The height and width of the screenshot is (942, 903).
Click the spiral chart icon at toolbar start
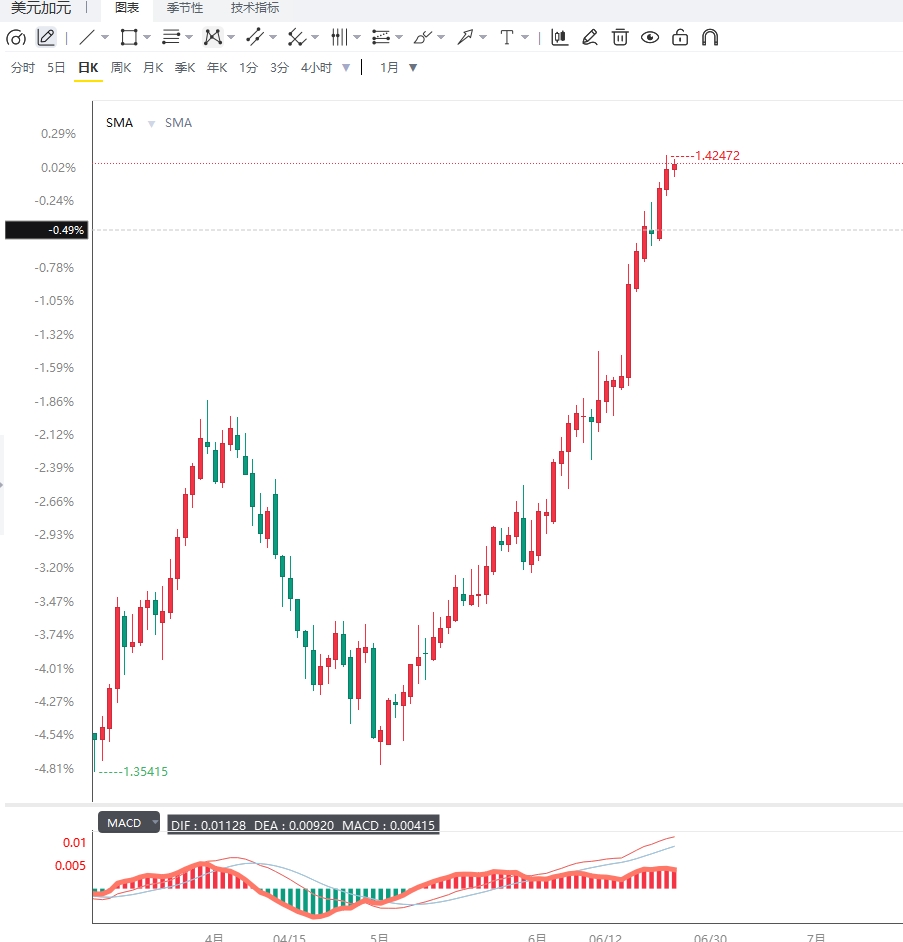pyautogui.click(x=16, y=38)
